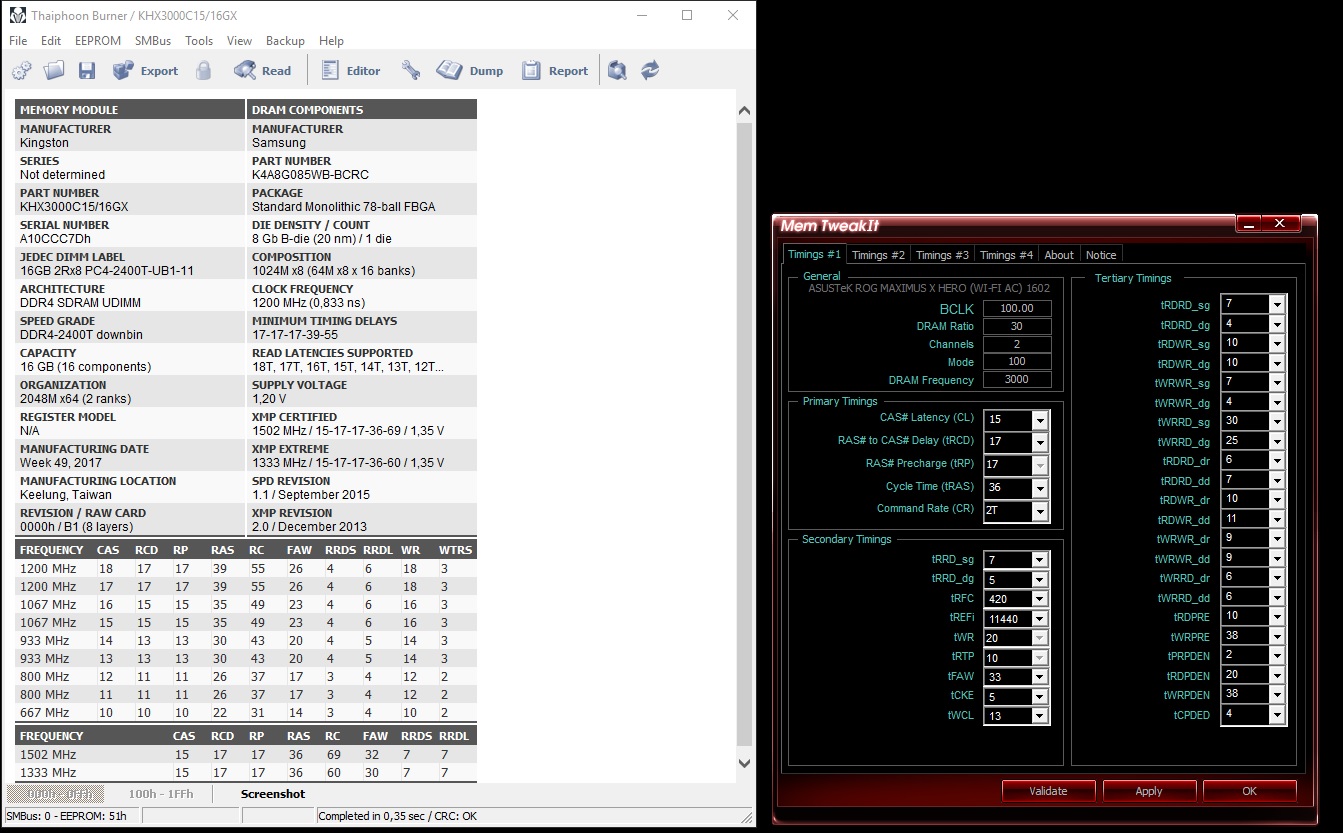Open the Help menu
The width and height of the screenshot is (1343, 833).
click(x=331, y=41)
